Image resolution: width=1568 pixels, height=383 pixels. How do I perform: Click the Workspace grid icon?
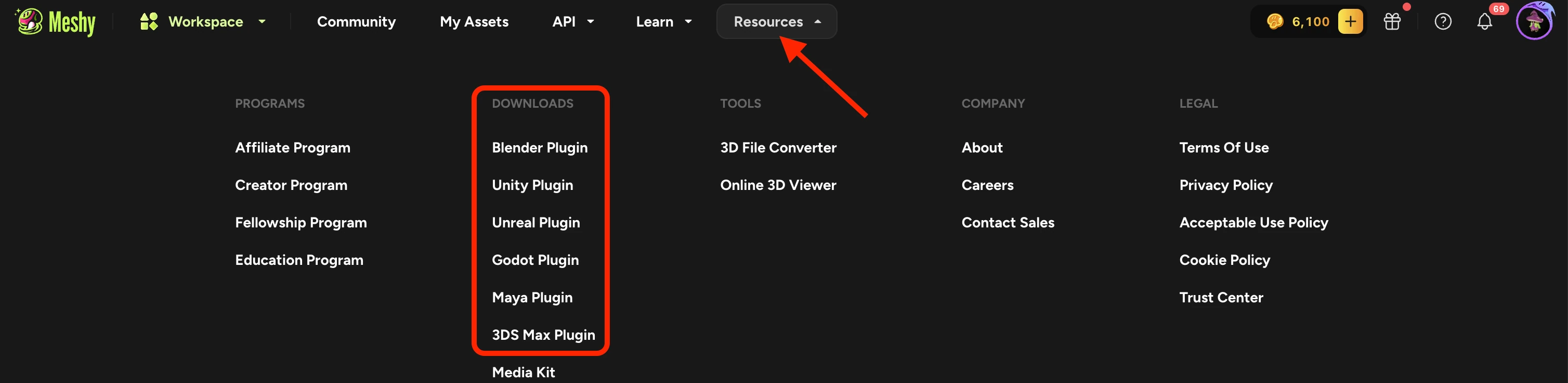pyautogui.click(x=149, y=22)
